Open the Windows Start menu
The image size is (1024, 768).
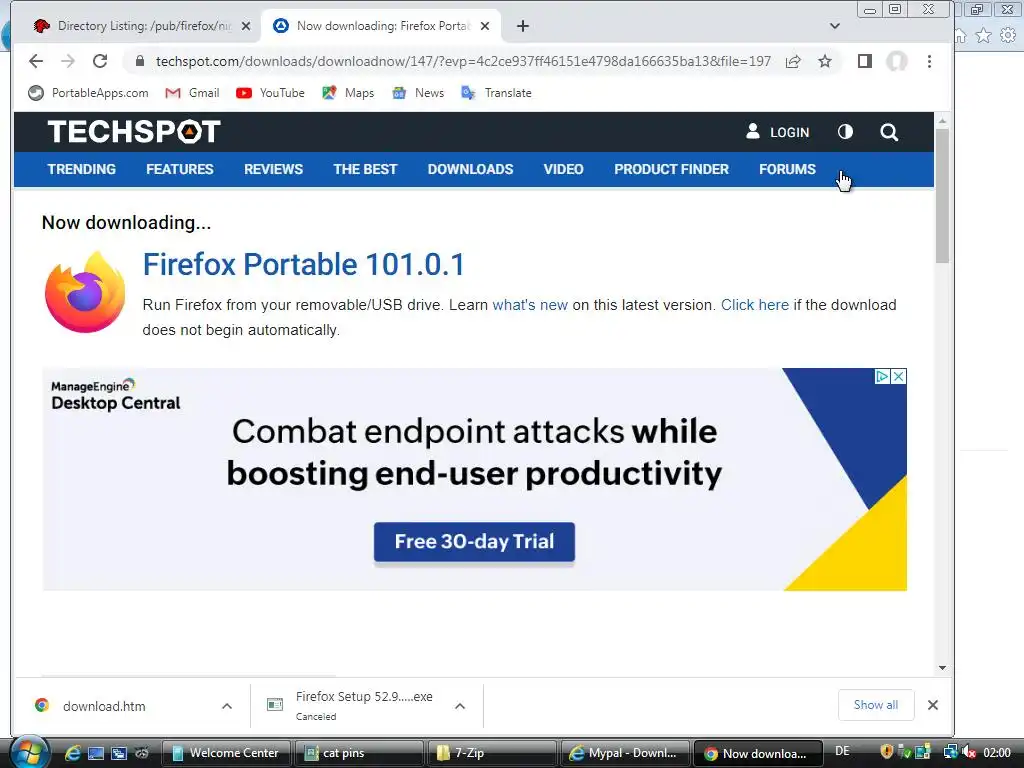(29, 752)
